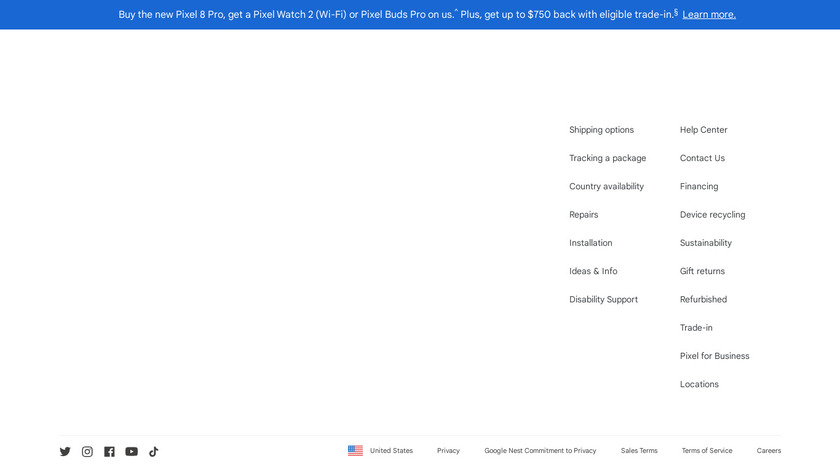Open the Facebook social icon
The image size is (840, 472).
pos(109,451)
